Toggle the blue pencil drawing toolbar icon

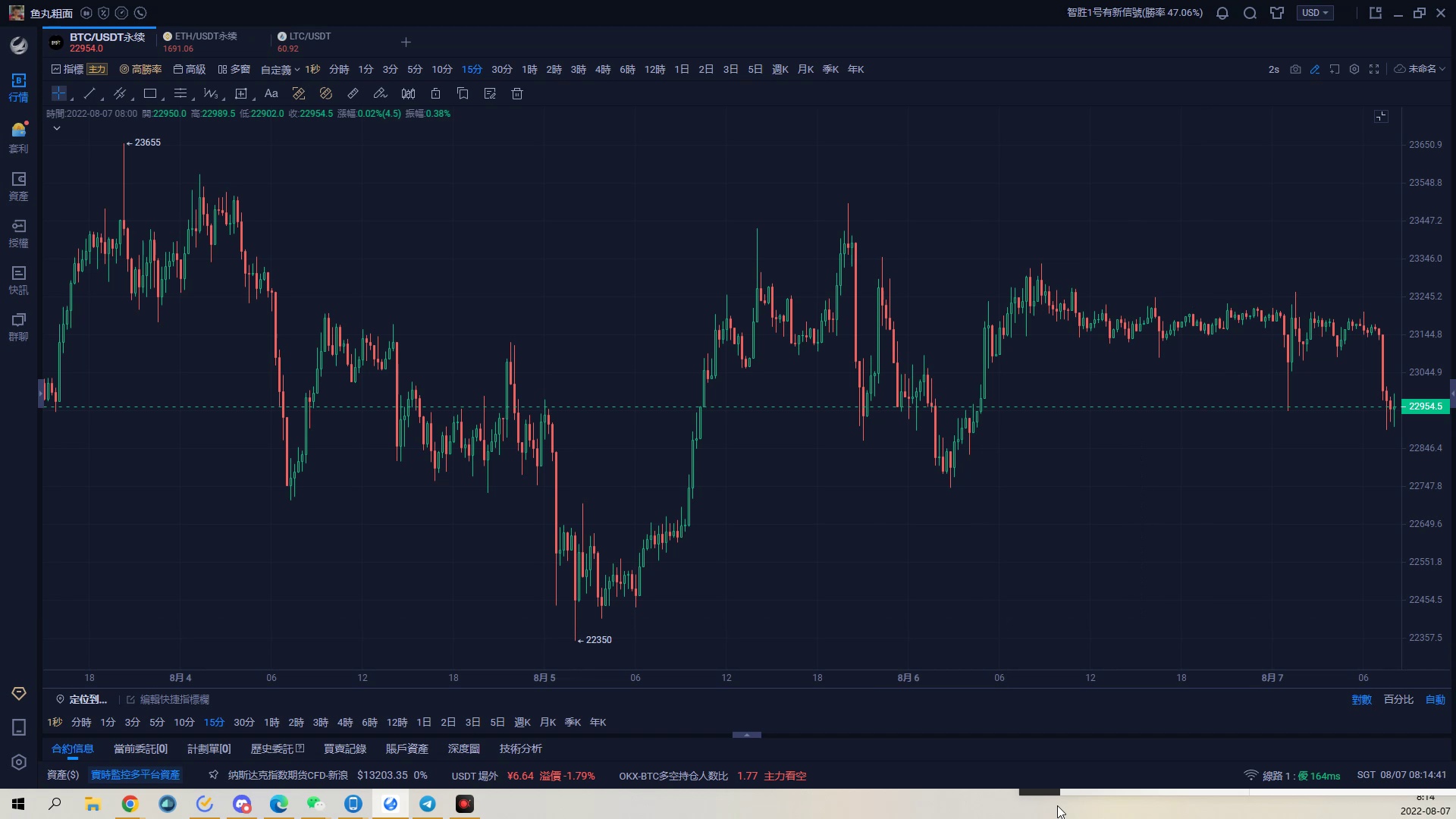click(1315, 69)
